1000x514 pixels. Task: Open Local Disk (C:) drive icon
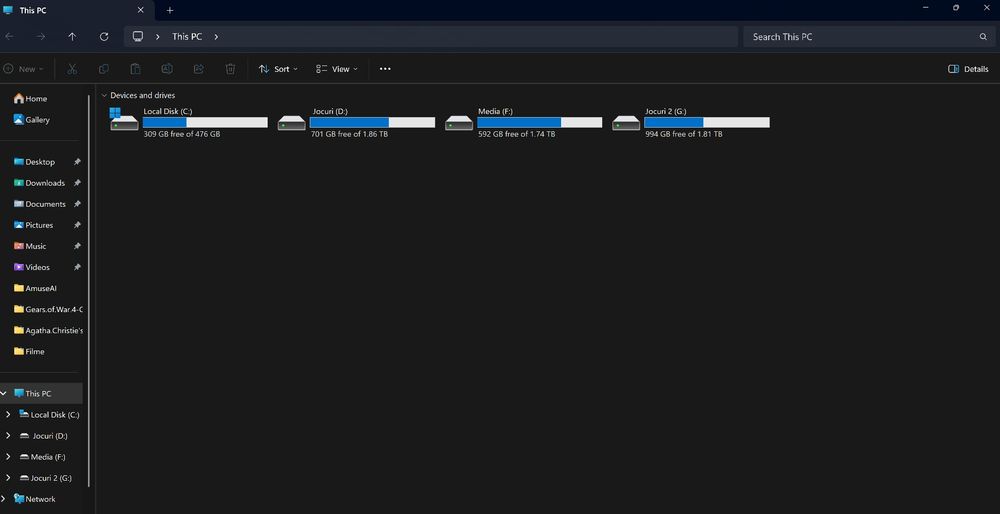coord(124,119)
